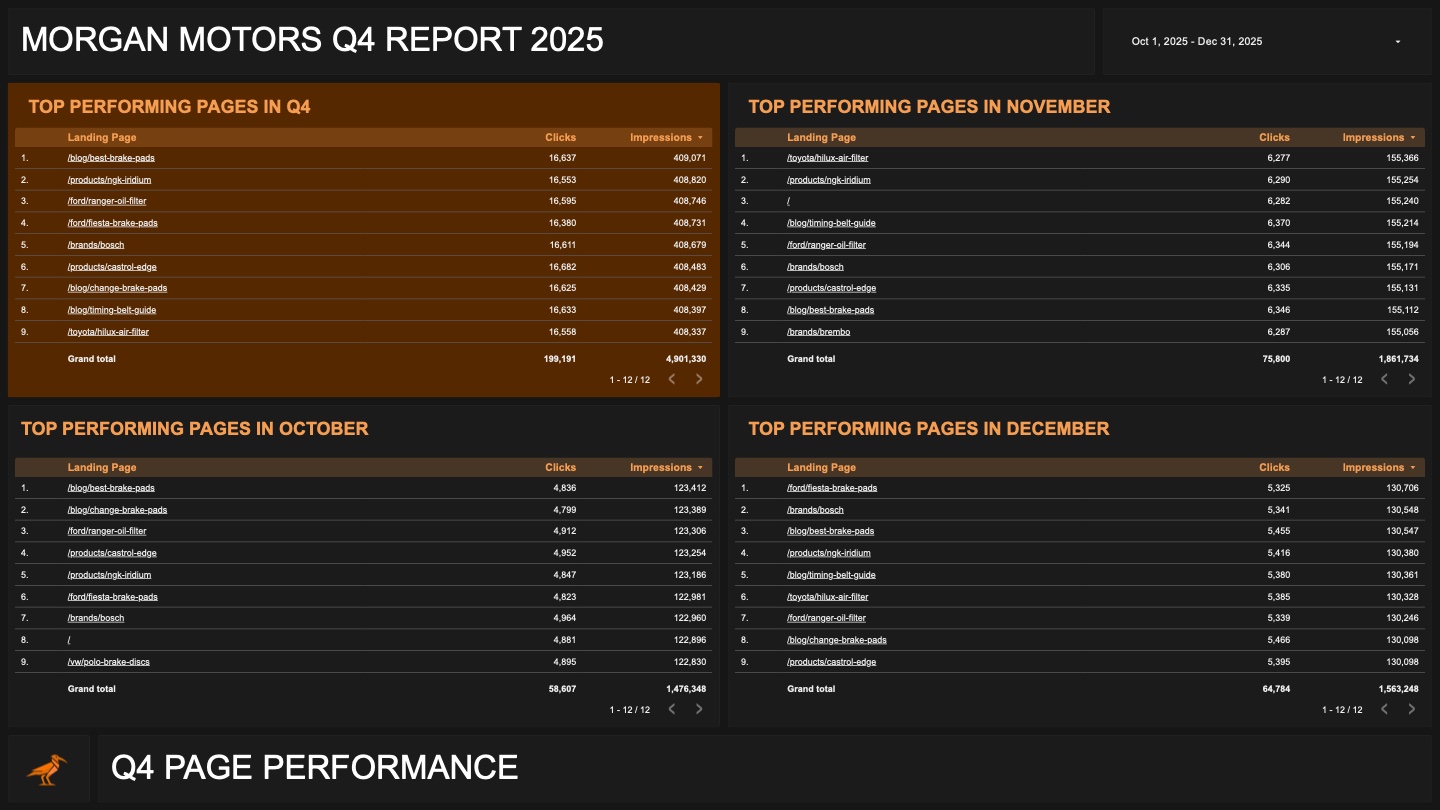Open /blog/change-brake-pads link in October table

[x=117, y=510]
